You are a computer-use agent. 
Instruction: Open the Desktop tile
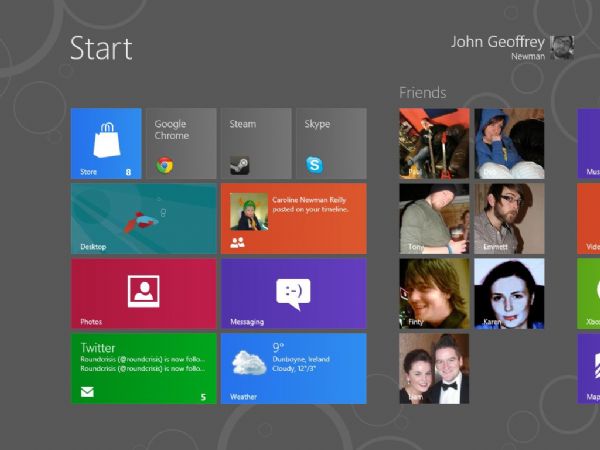[x=143, y=218]
